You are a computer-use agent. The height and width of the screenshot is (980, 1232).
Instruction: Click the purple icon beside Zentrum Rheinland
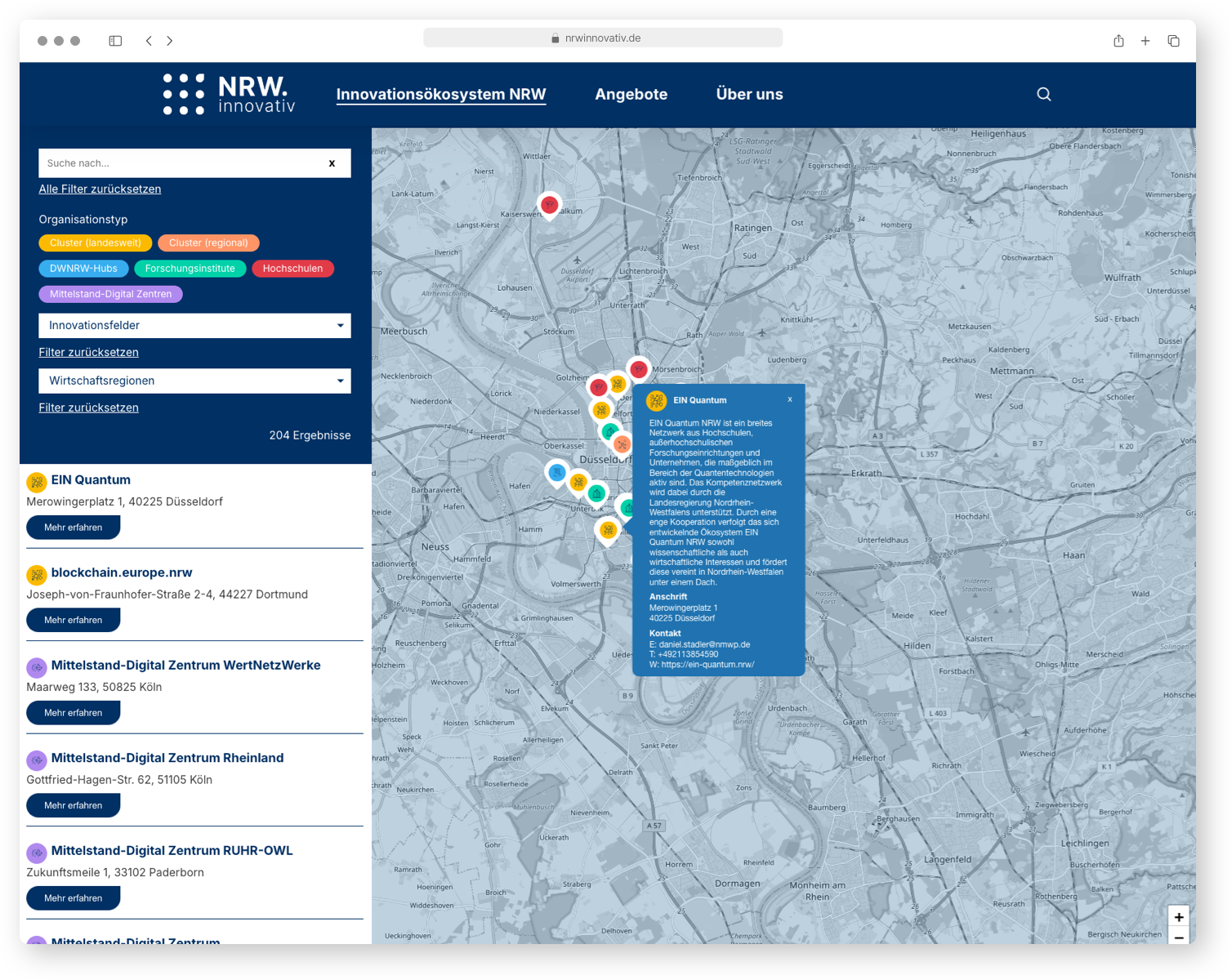37,760
